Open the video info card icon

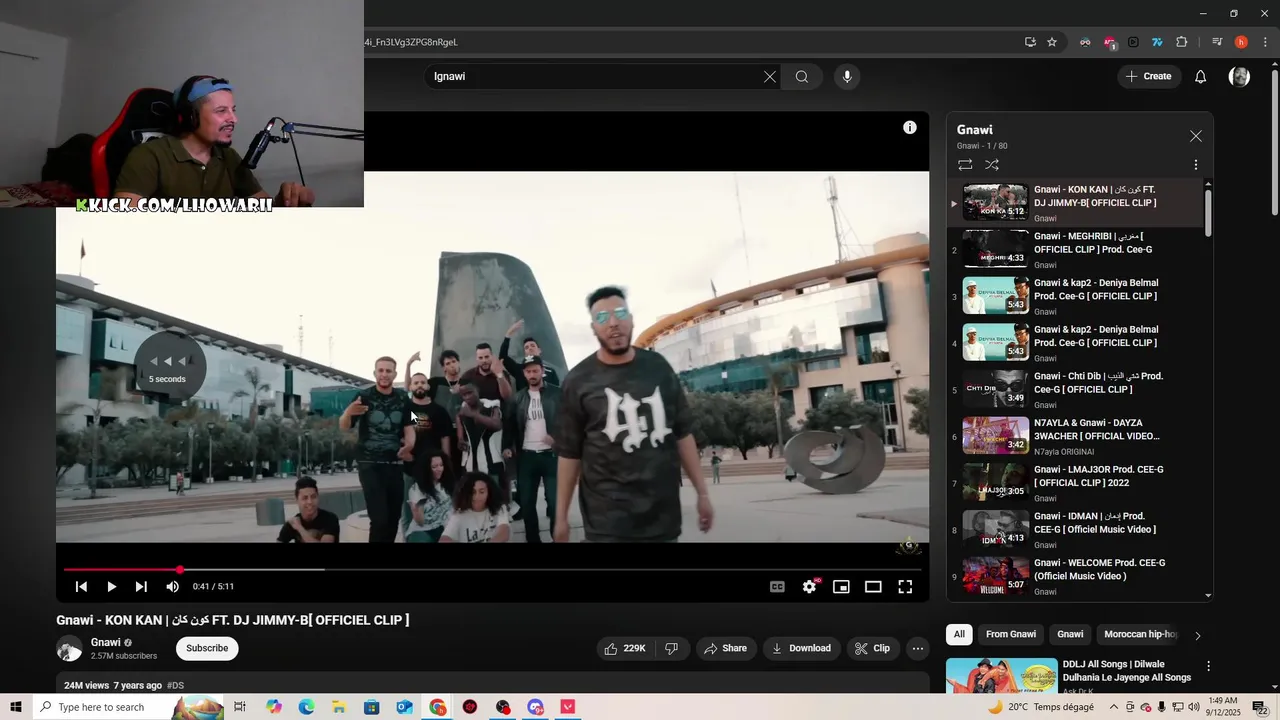(x=910, y=127)
